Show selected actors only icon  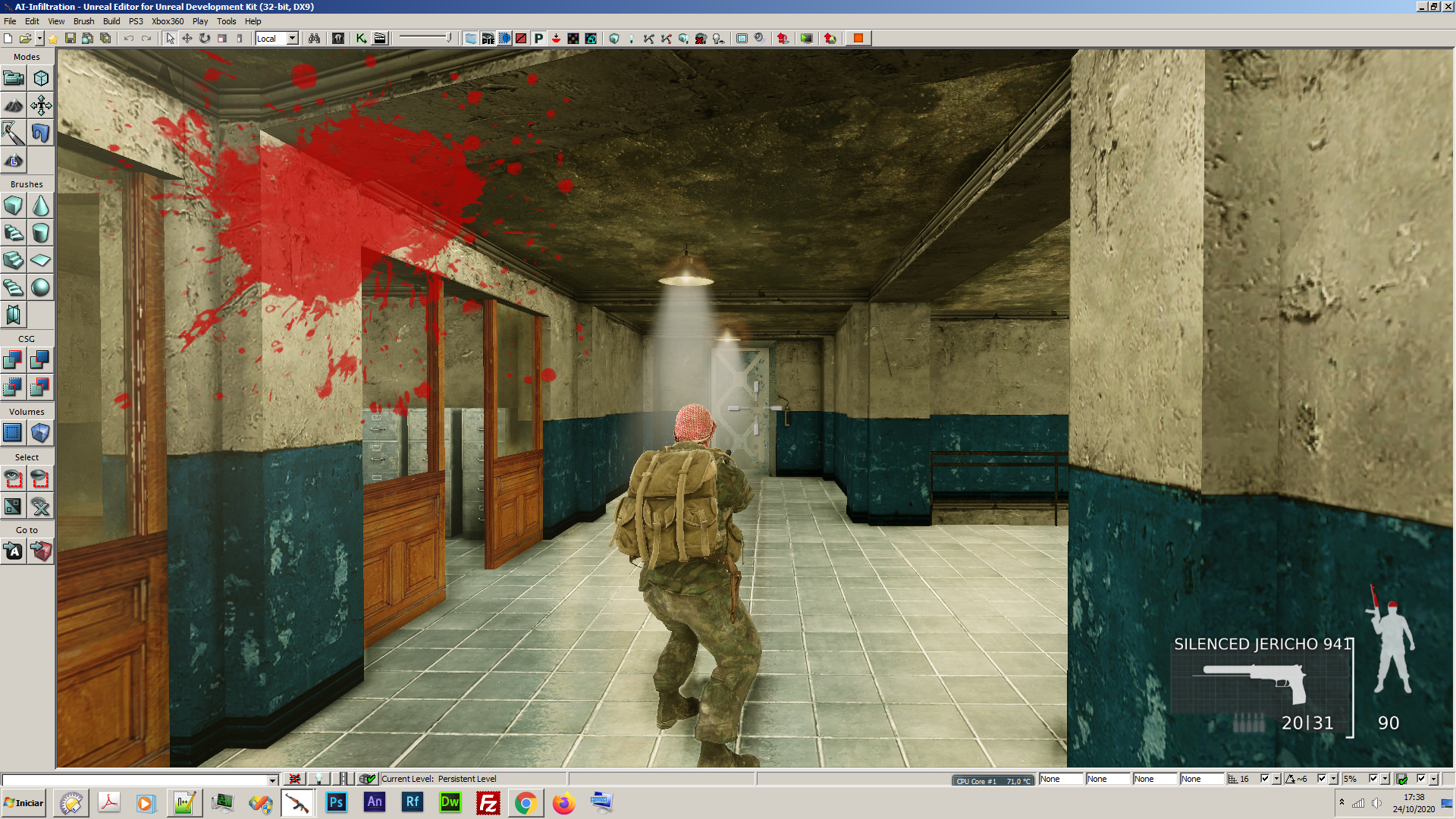click(x=14, y=479)
